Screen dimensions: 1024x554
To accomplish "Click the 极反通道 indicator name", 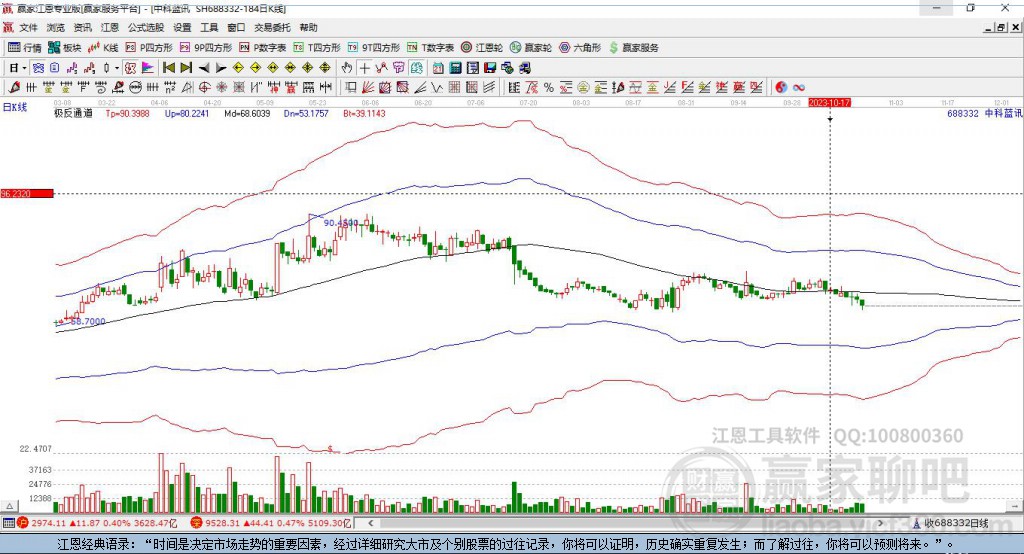I will pyautogui.click(x=73, y=113).
